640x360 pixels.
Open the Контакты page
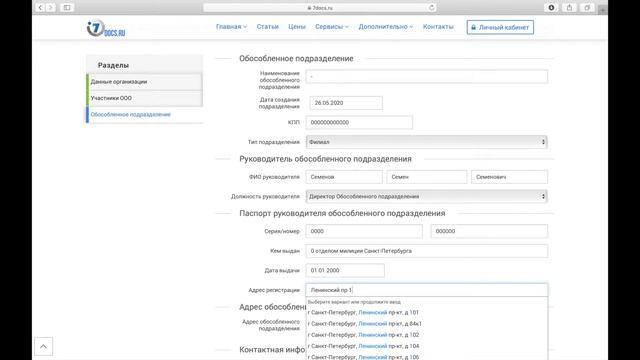tap(438, 27)
